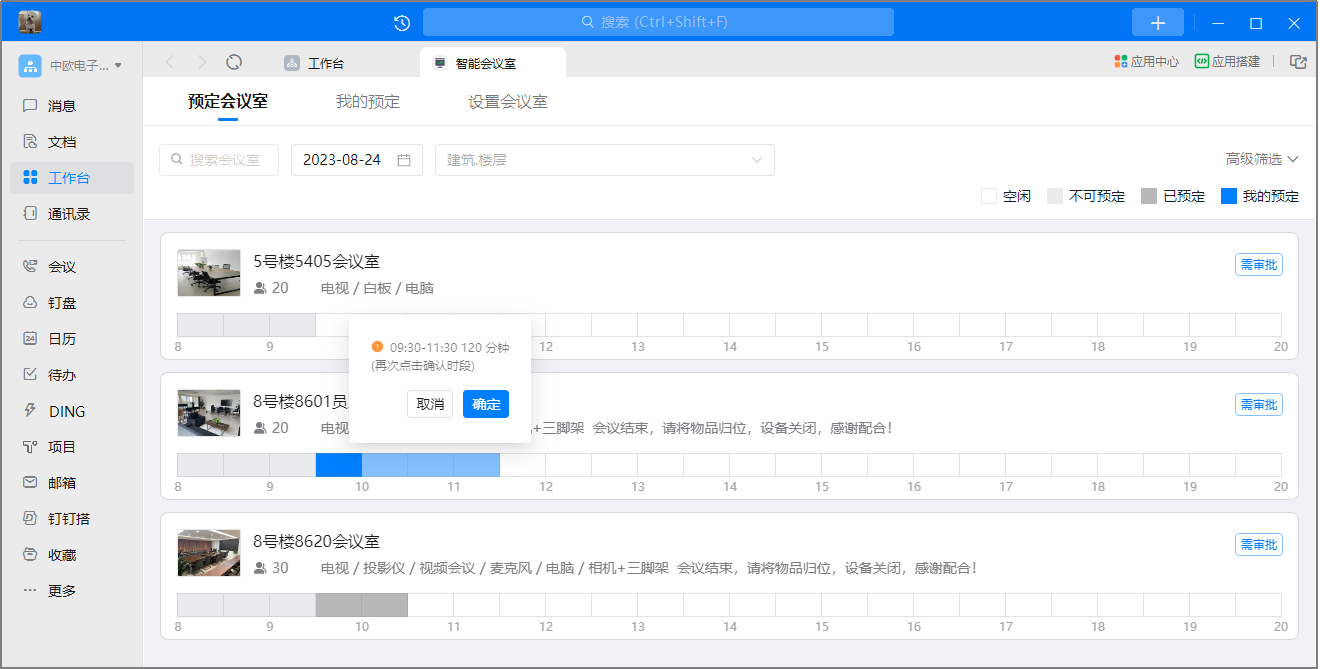Open the 2023-08-24 date picker
The width and height of the screenshot is (1320, 669).
pos(356,160)
